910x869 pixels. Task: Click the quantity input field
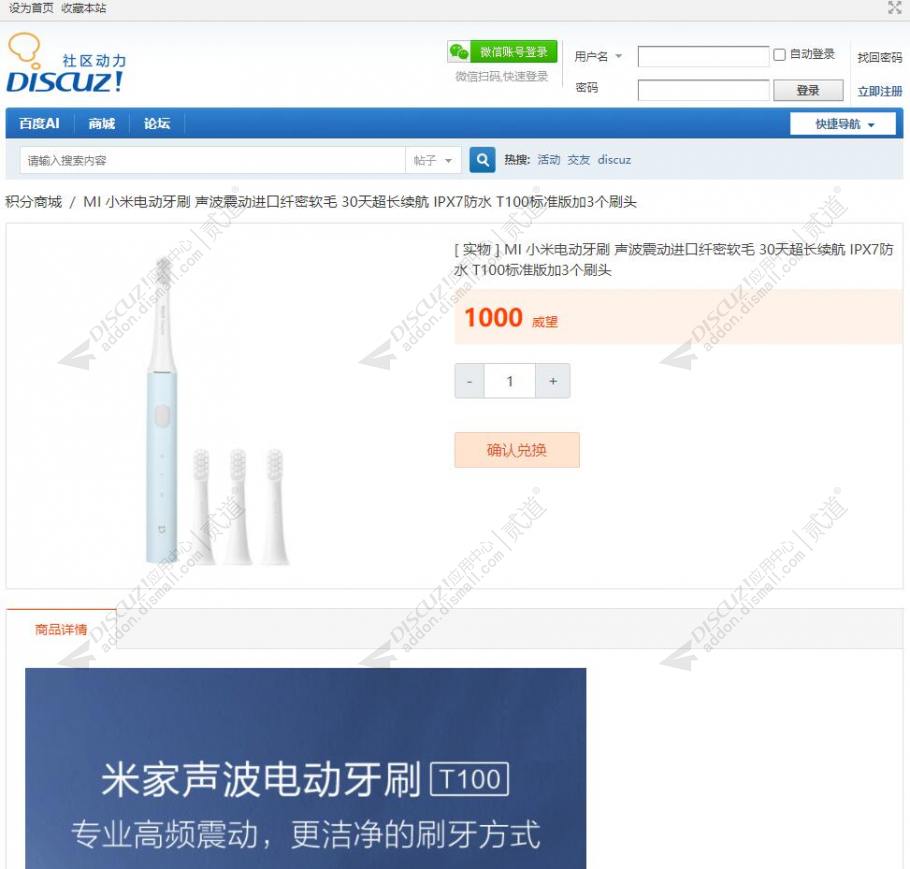point(510,381)
